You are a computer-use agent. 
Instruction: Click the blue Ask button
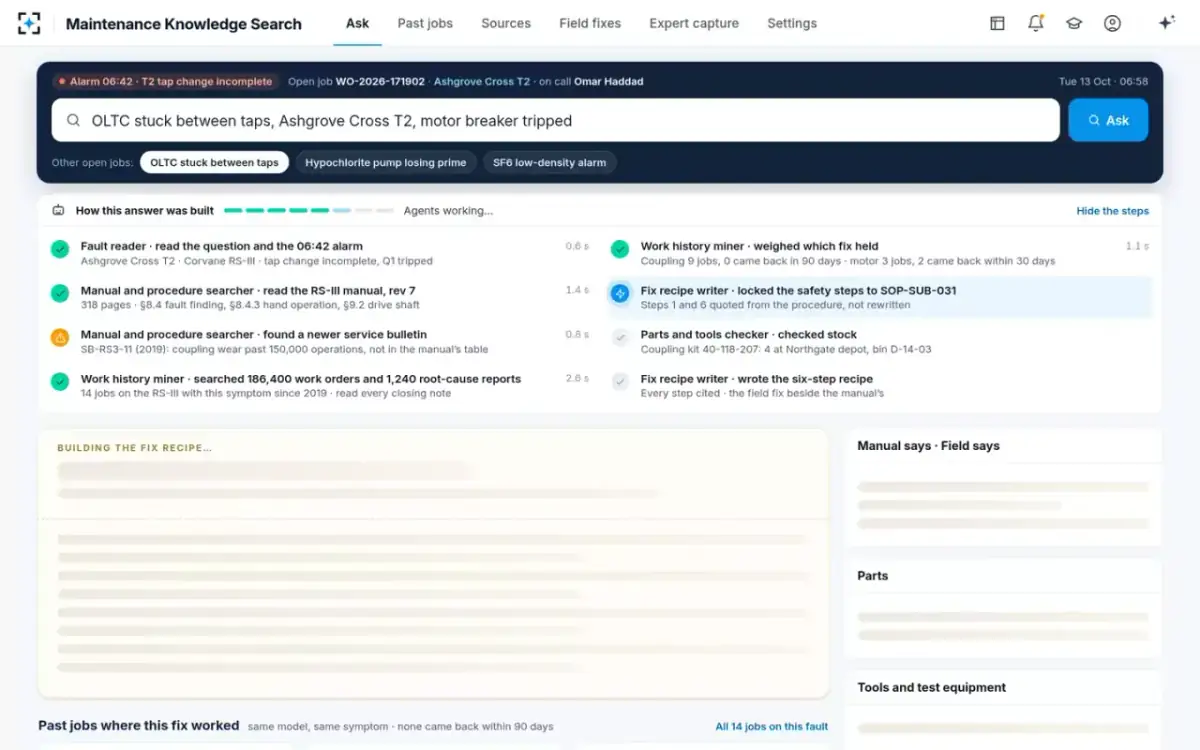click(1108, 120)
